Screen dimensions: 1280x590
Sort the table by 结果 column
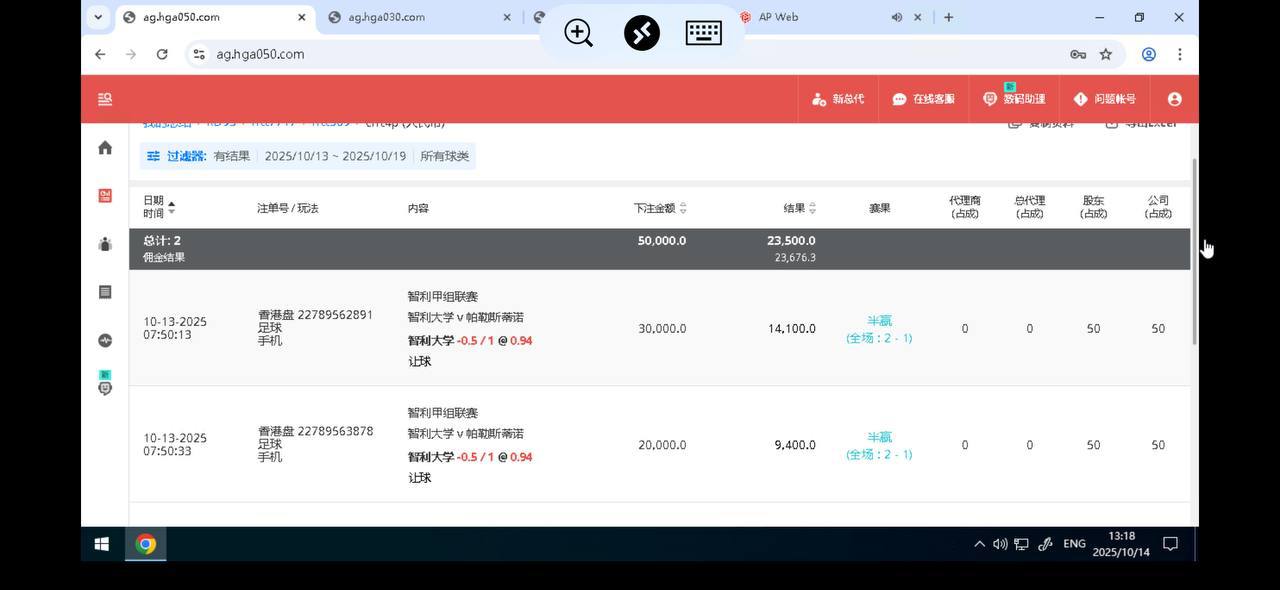pyautogui.click(x=812, y=208)
